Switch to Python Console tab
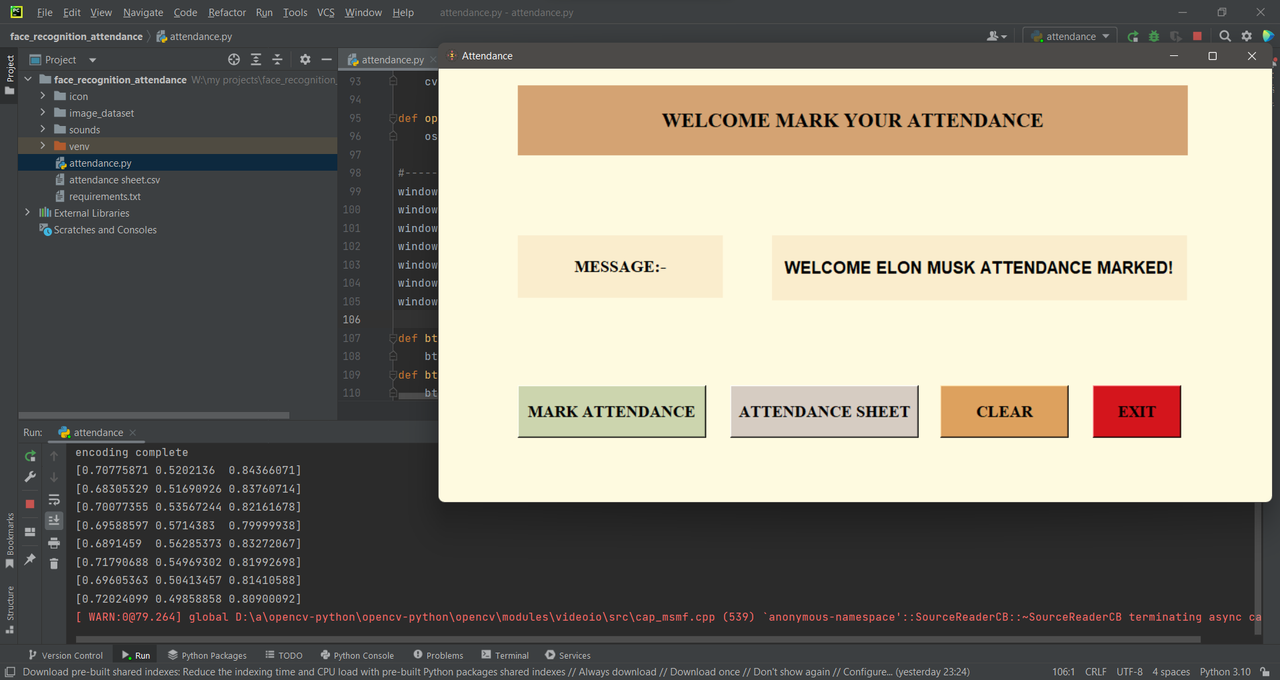Screen dimensions: 1280x680 pyautogui.click(x=356, y=655)
